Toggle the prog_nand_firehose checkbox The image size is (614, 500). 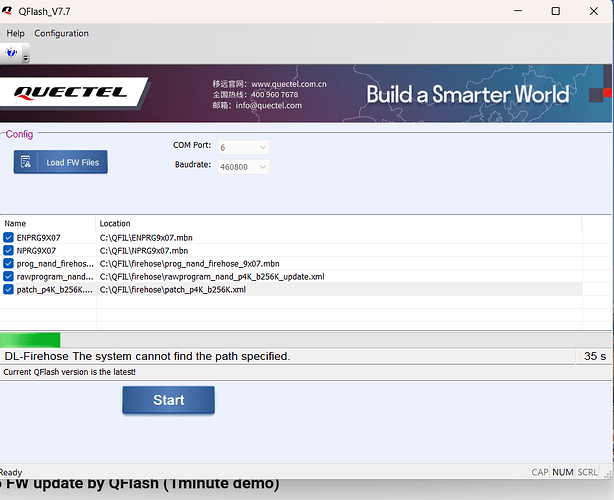9,263
